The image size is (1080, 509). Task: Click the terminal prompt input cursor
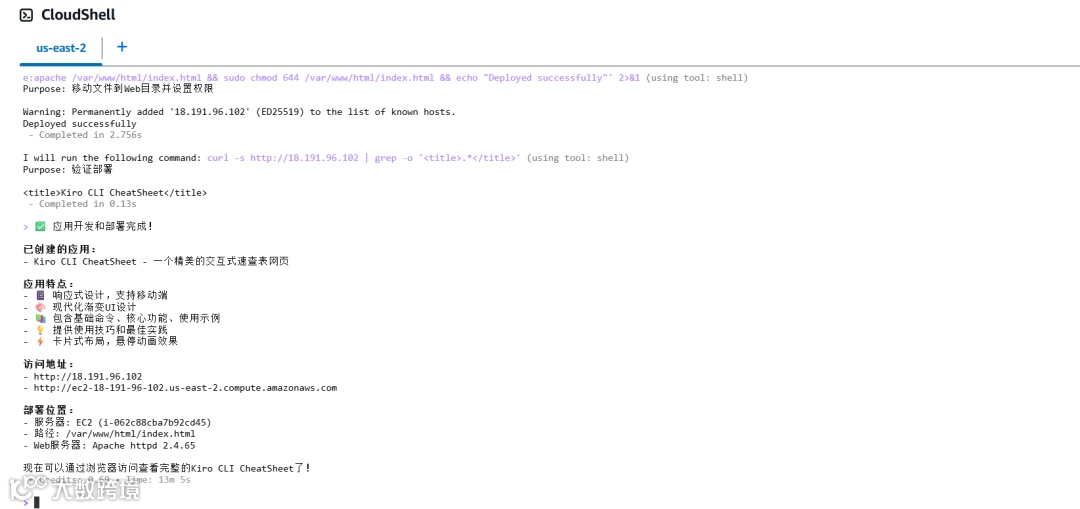37,502
